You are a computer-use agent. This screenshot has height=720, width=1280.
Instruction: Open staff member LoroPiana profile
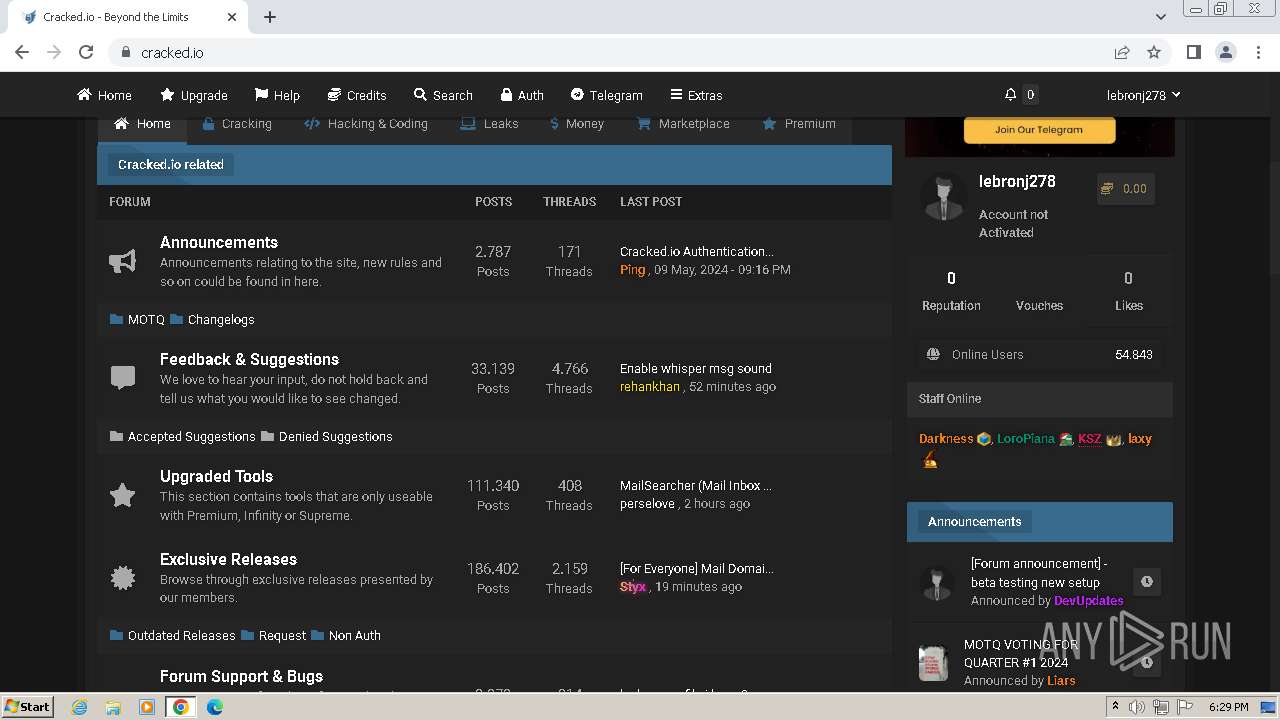[1026, 438]
